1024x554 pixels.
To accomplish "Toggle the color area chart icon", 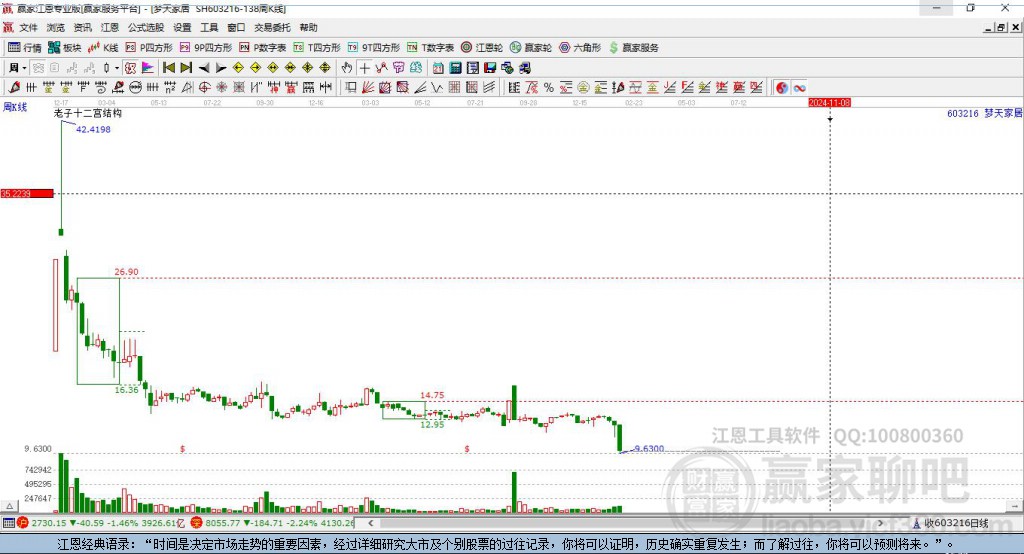I will click(148, 68).
